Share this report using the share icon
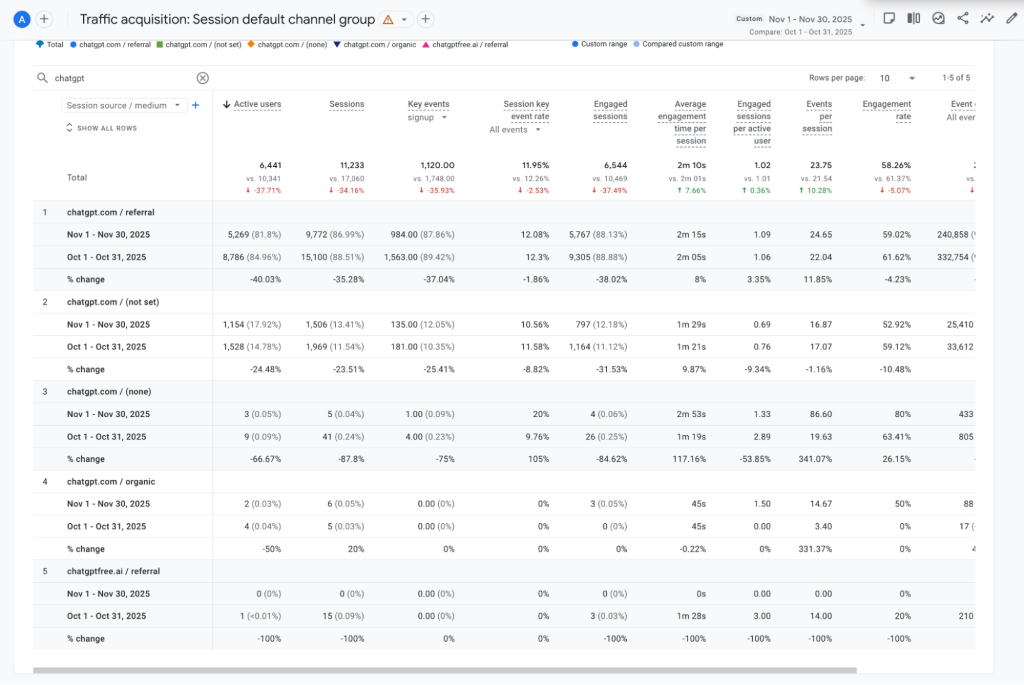Viewport: 1024px width, 685px height. point(963,18)
